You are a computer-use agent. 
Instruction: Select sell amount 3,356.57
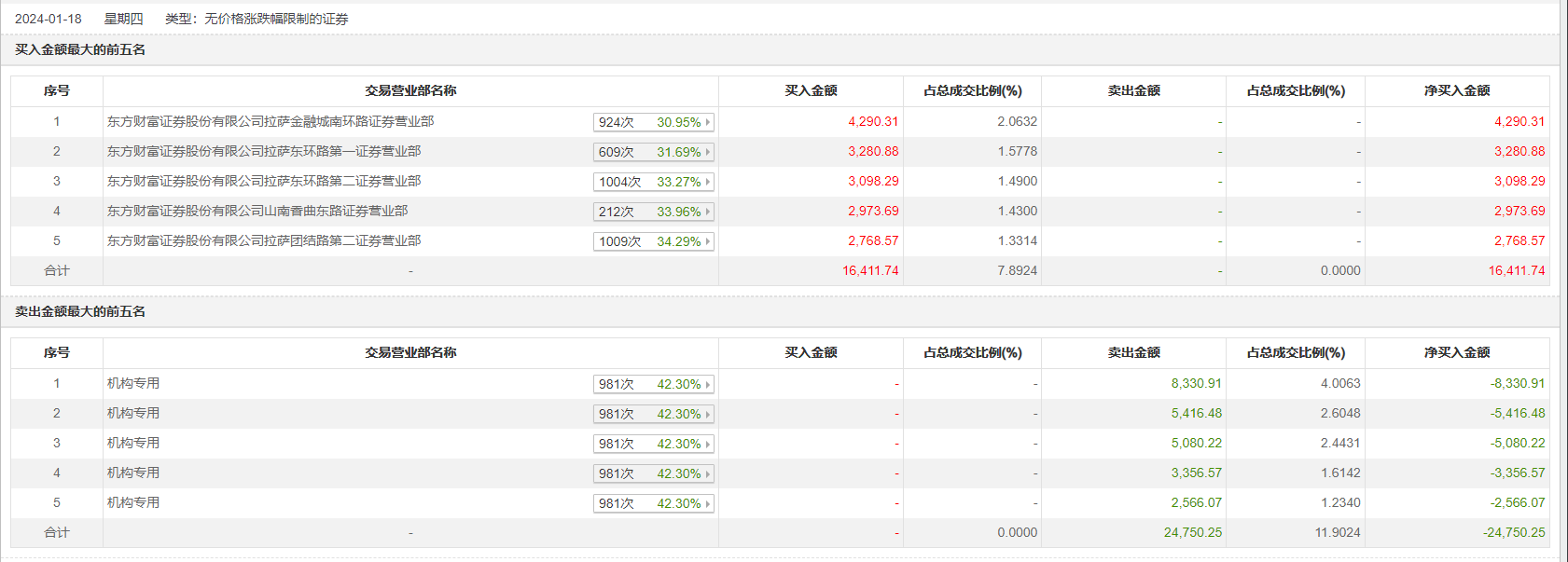tap(1196, 473)
